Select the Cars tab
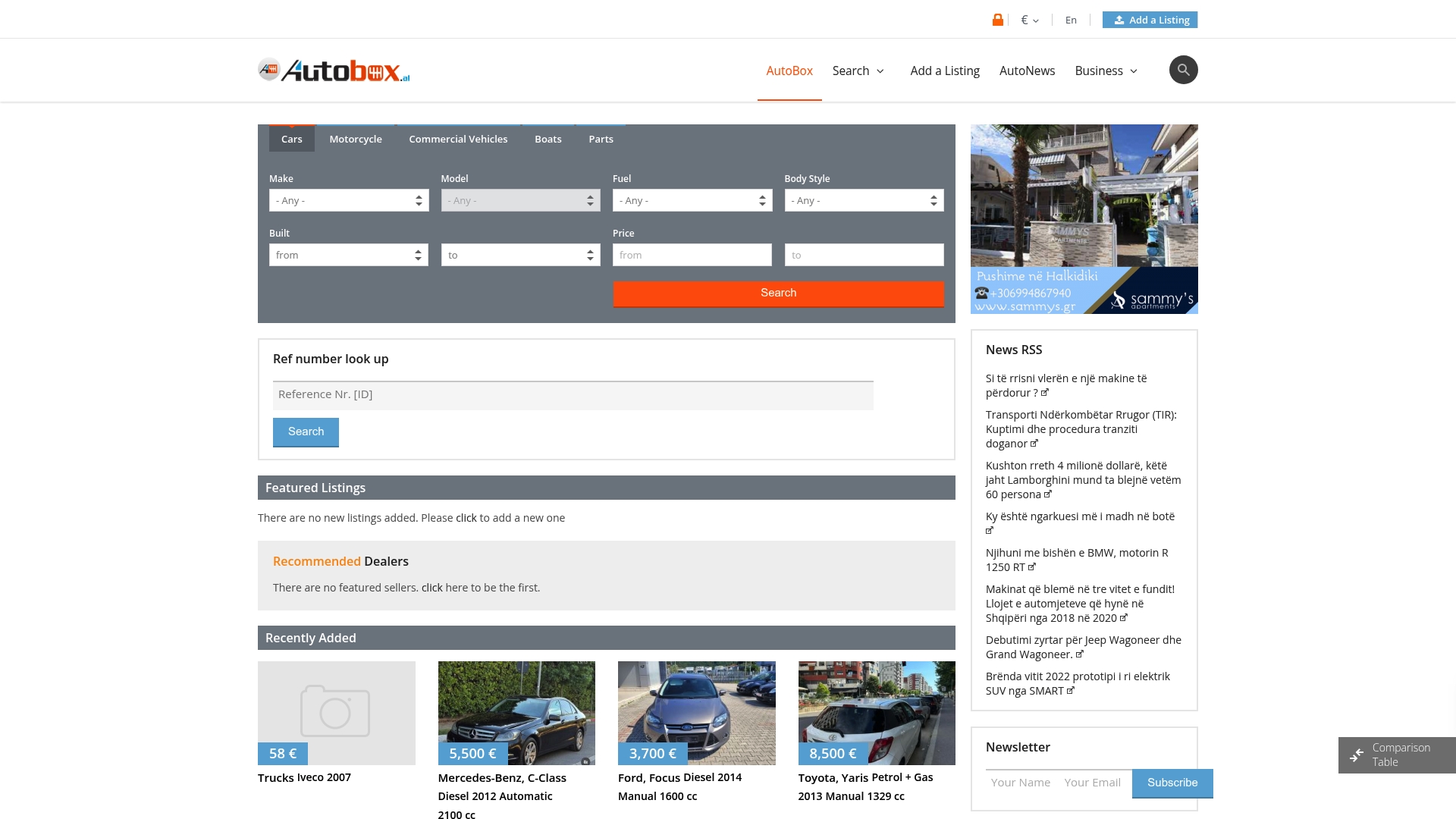The width and height of the screenshot is (1456, 819). [x=292, y=139]
